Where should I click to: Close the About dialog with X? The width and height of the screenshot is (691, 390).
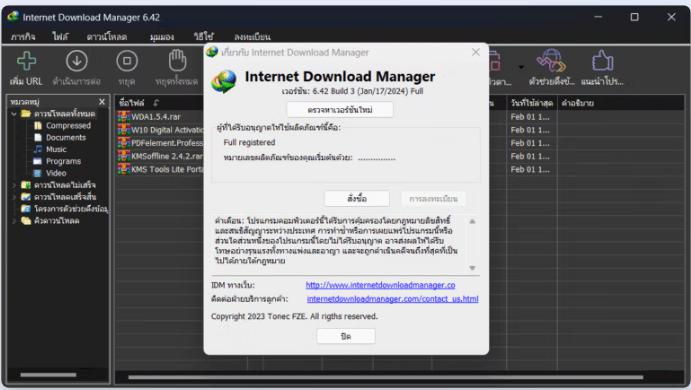pos(476,52)
